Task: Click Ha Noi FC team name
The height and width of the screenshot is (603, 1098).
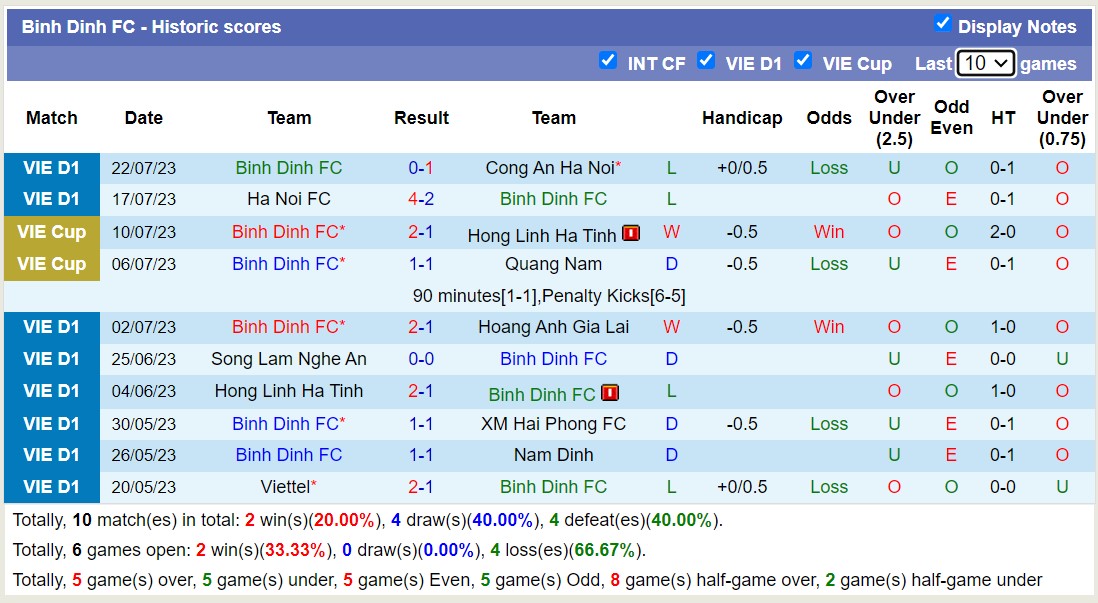Action: point(288,199)
